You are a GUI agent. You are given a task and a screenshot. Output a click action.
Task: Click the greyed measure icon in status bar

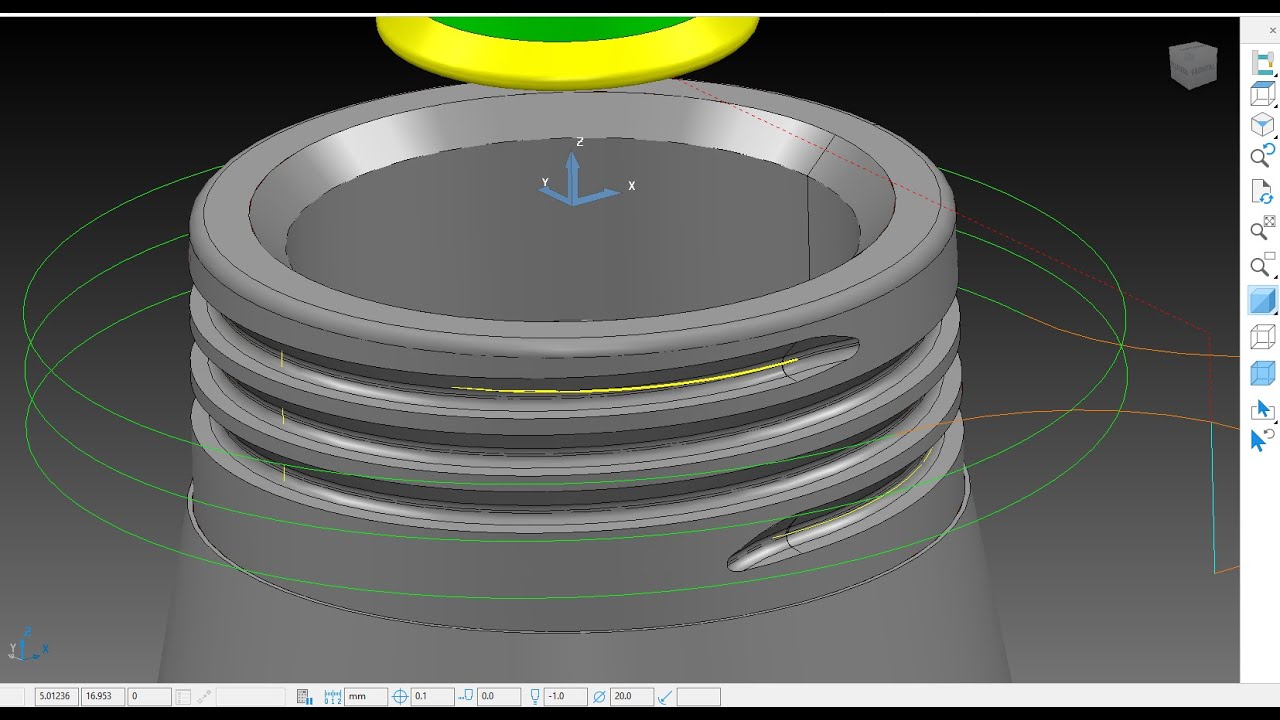pos(204,696)
